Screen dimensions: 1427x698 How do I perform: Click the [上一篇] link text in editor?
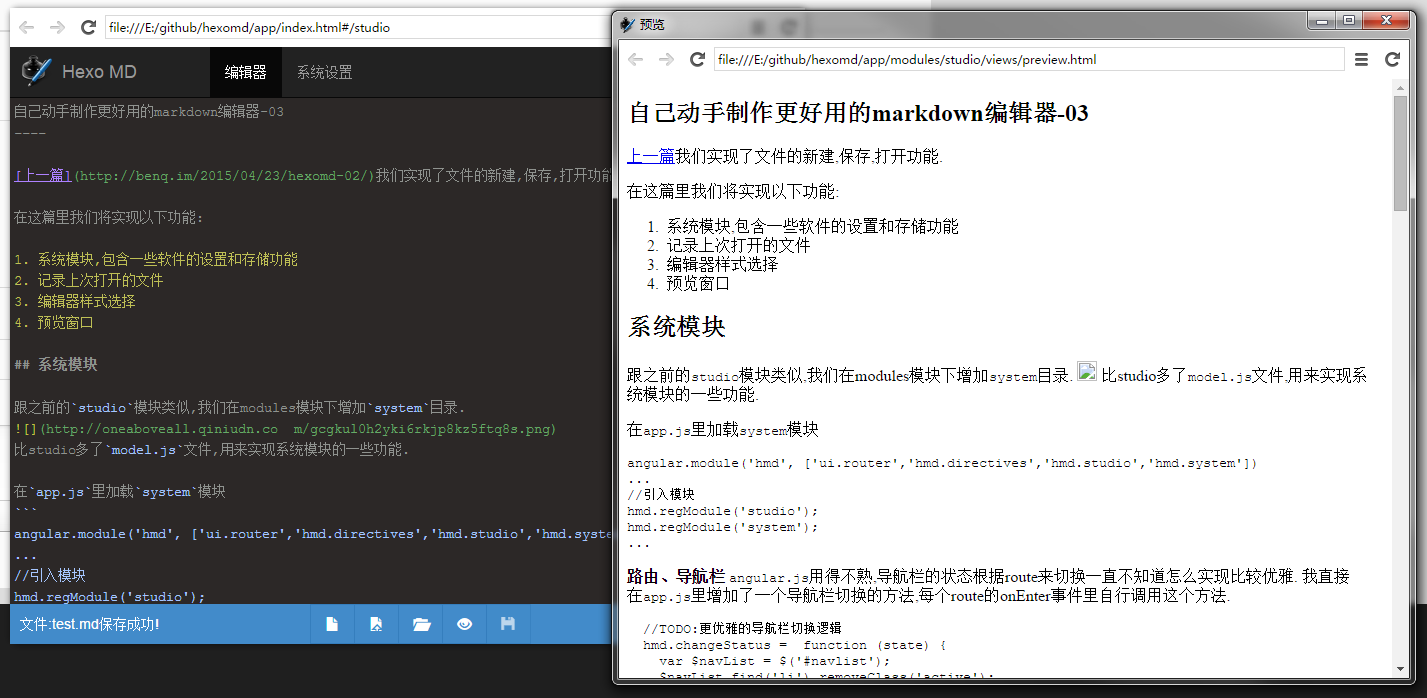(x=43, y=175)
